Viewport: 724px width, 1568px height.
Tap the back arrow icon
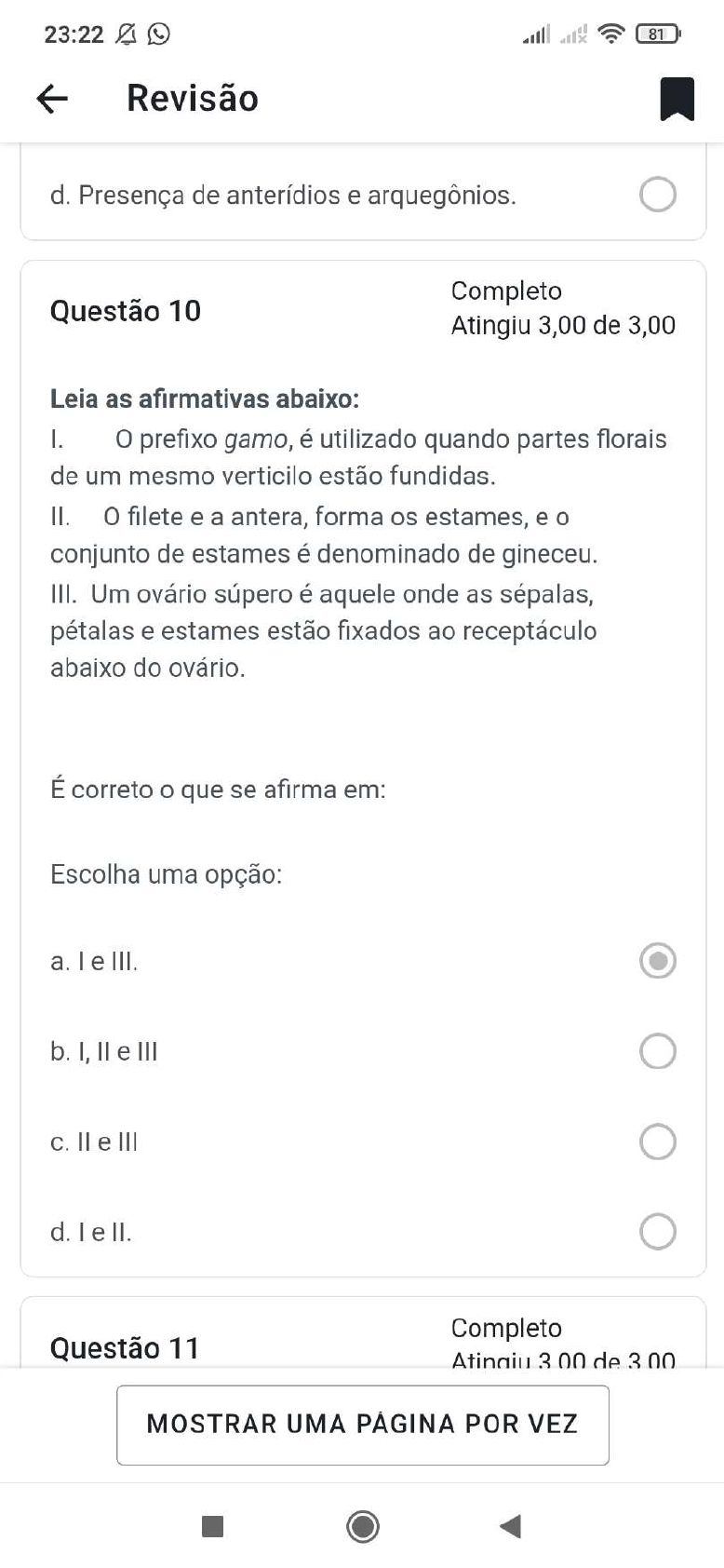(x=52, y=99)
